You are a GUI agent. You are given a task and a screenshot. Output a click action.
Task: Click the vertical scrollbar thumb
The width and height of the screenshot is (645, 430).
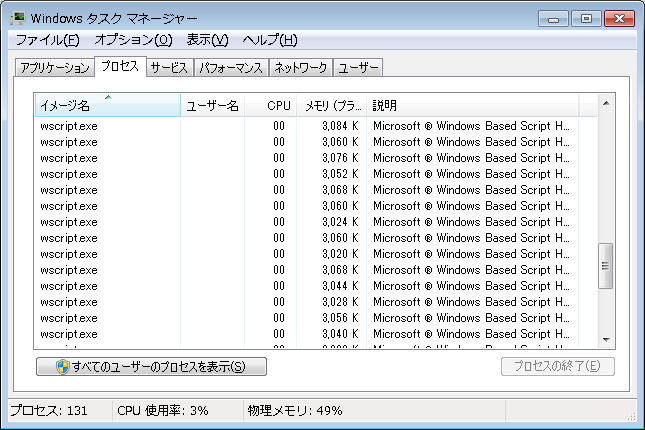tap(606, 266)
